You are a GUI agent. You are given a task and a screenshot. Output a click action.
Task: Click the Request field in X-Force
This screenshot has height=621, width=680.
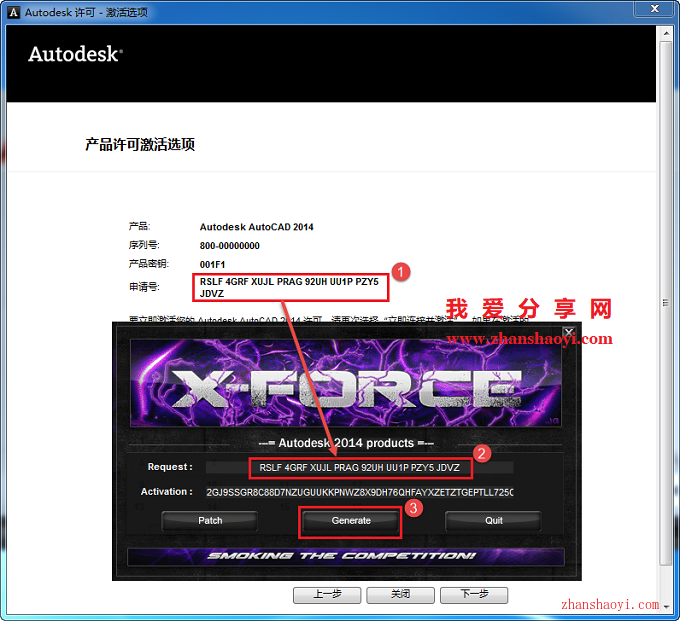(x=360, y=467)
